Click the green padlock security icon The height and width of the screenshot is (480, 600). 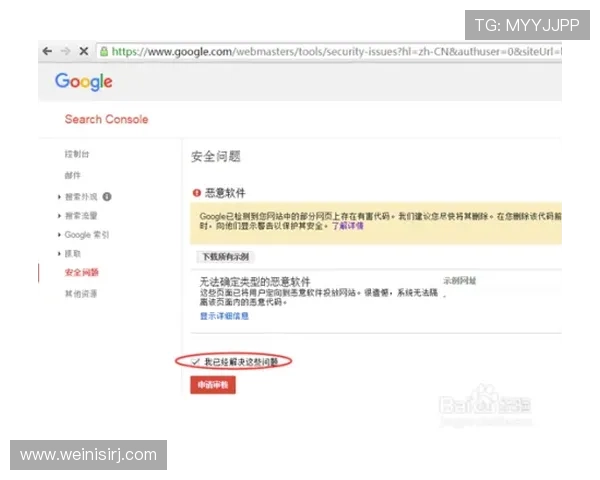tap(104, 51)
